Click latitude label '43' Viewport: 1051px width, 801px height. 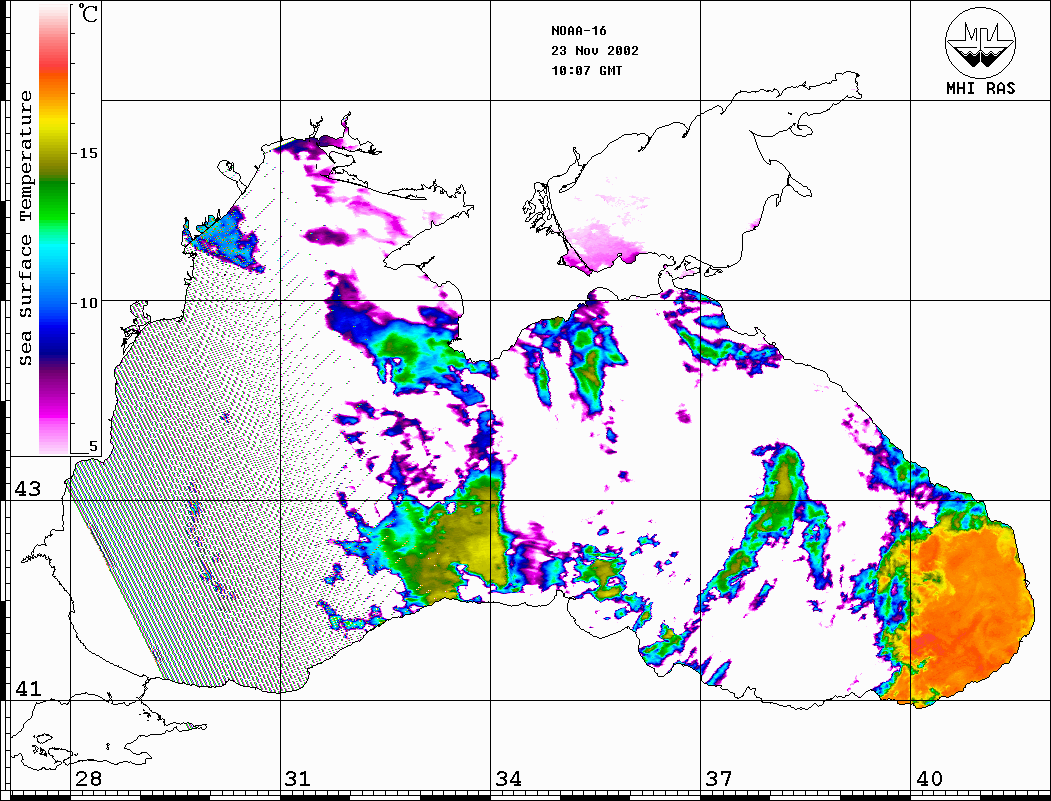click(x=28, y=489)
